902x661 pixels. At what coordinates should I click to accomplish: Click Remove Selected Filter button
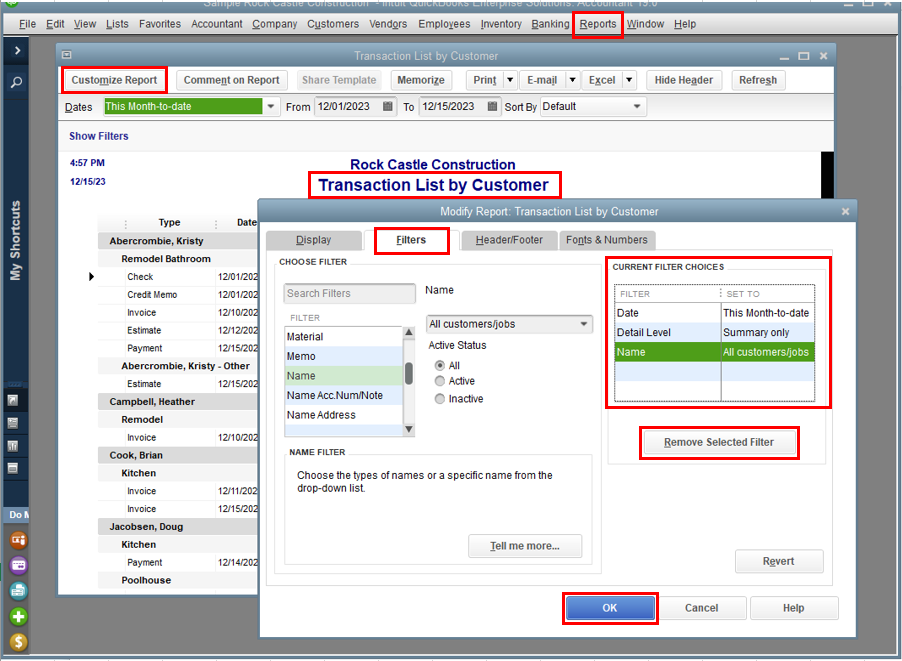pos(718,442)
